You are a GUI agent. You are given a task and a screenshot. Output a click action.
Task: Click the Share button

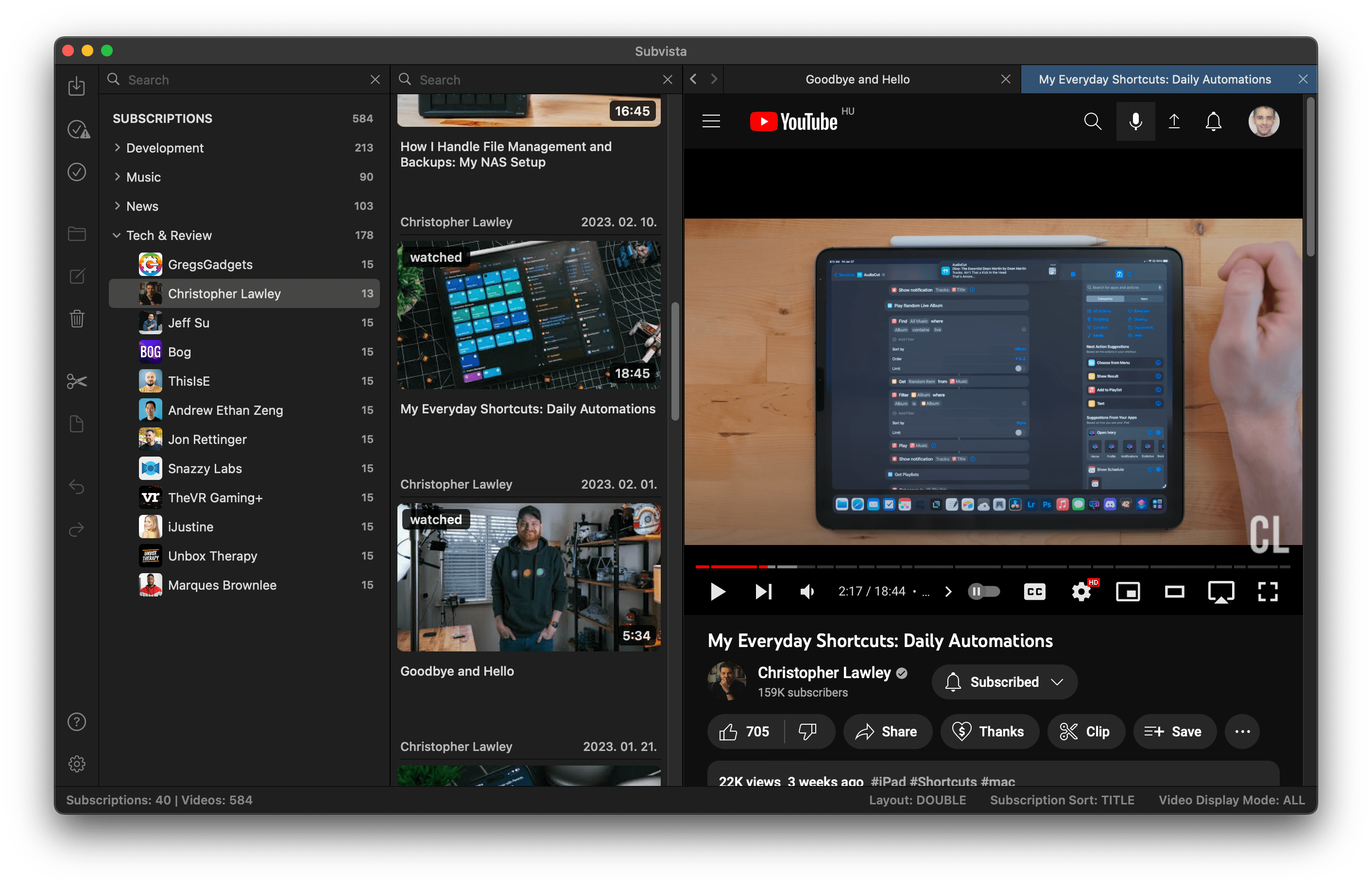[x=887, y=732]
